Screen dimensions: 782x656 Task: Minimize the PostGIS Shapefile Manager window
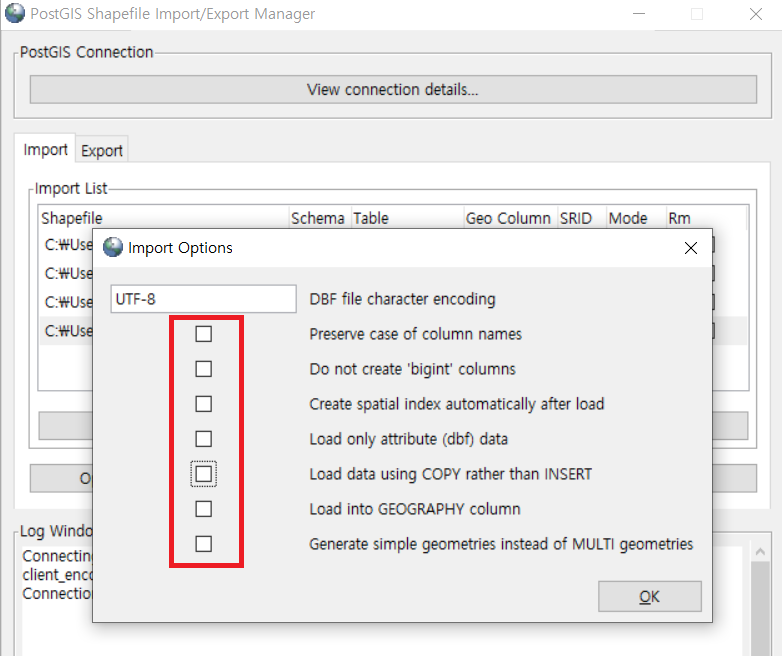point(639,14)
